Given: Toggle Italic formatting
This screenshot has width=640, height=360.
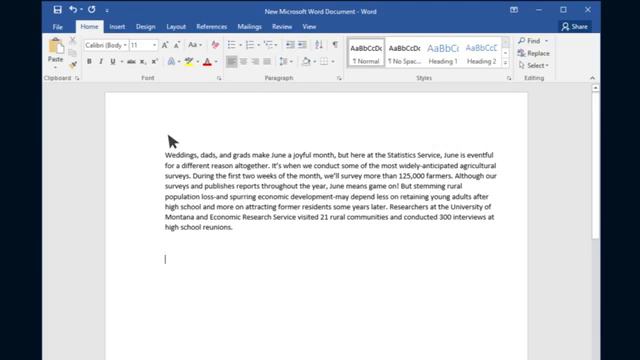Looking at the screenshot, I should point(101,62).
